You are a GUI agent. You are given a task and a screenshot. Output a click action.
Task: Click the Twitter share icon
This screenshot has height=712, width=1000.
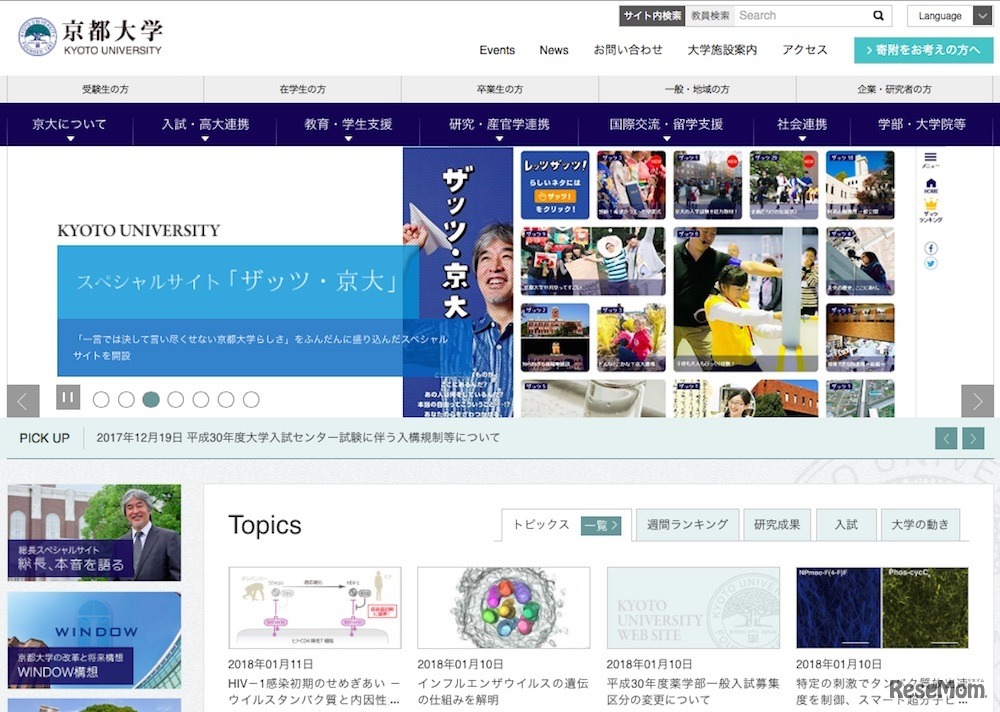point(930,262)
